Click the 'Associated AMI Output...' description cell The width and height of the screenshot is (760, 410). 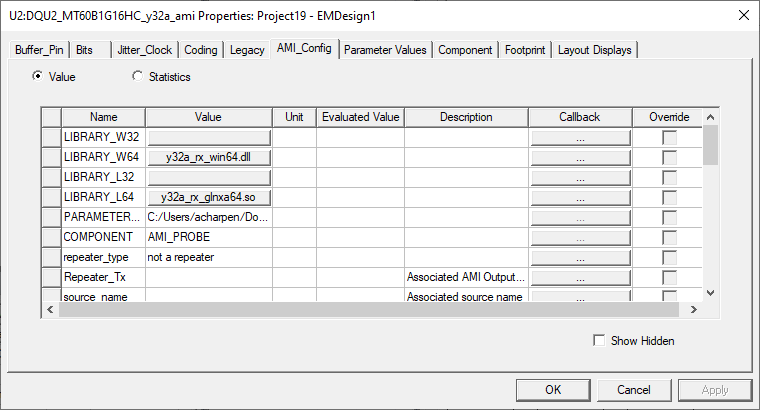[x=466, y=277]
